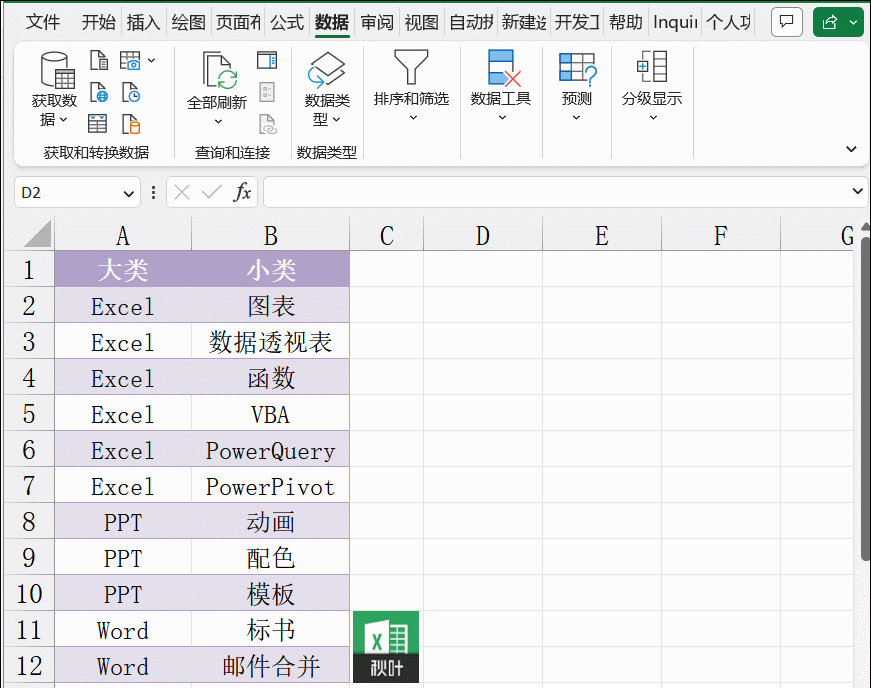Click the grayed-out Edit Links icon
This screenshot has height=688, width=871.
pyautogui.click(x=267, y=124)
